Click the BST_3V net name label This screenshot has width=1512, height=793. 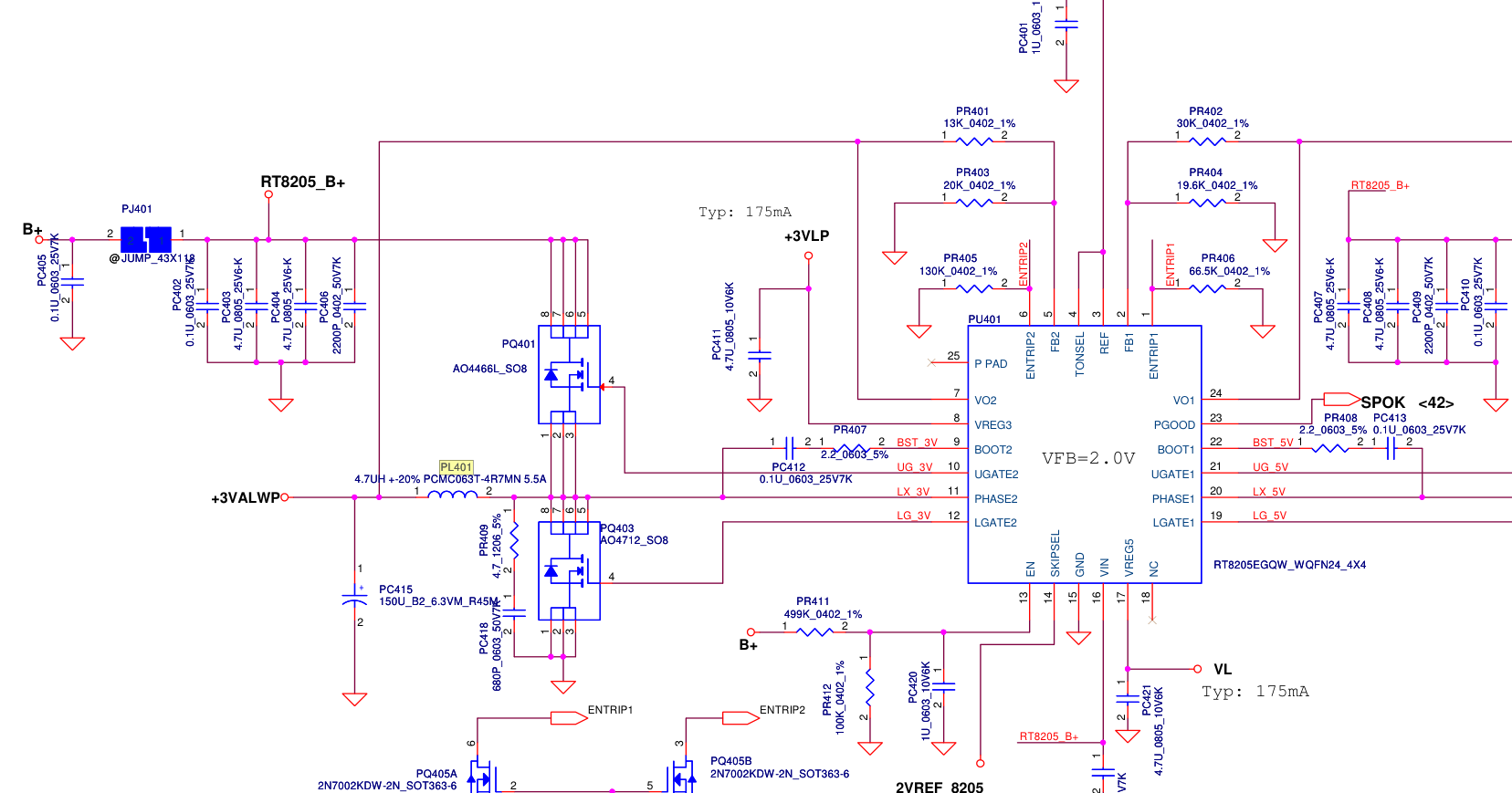917,443
